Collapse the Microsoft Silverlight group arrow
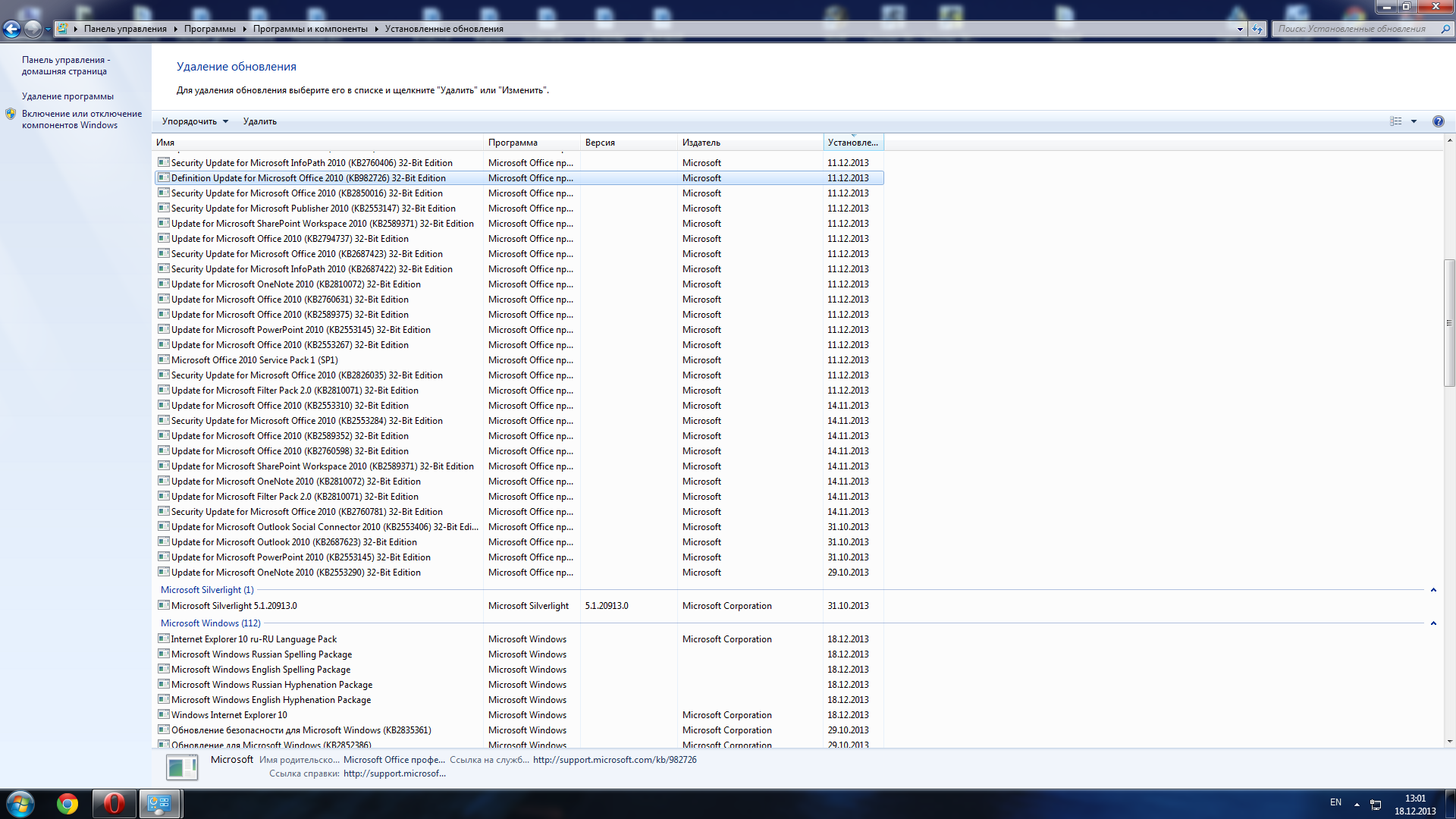 point(1433,590)
